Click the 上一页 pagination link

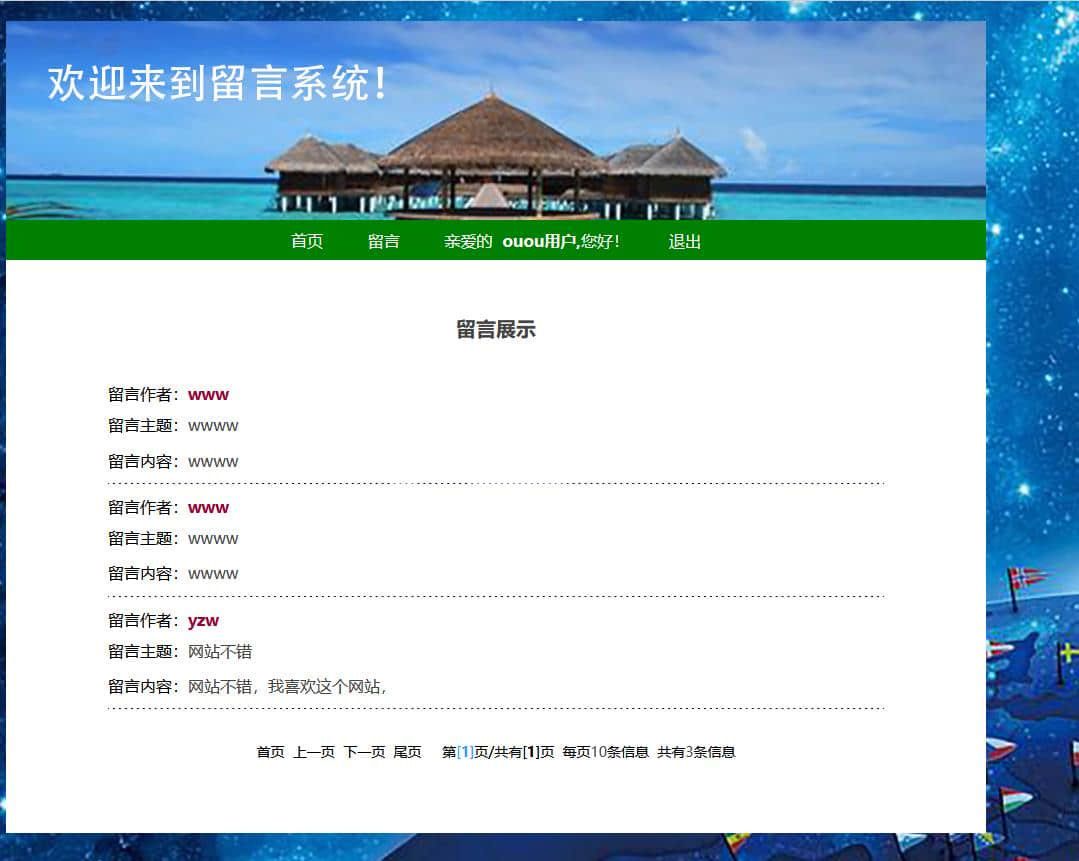tap(313, 752)
